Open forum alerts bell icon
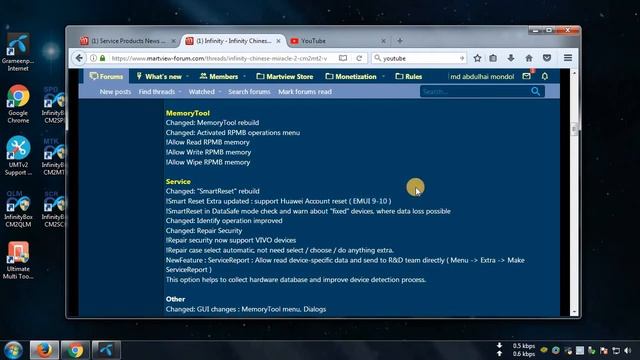The height and width of the screenshot is (360, 640). click(x=545, y=76)
